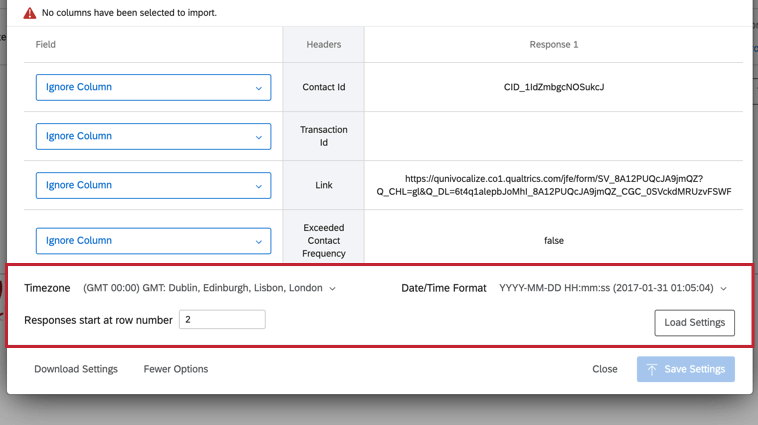Click the survey link URL in Response 1

click(x=554, y=185)
